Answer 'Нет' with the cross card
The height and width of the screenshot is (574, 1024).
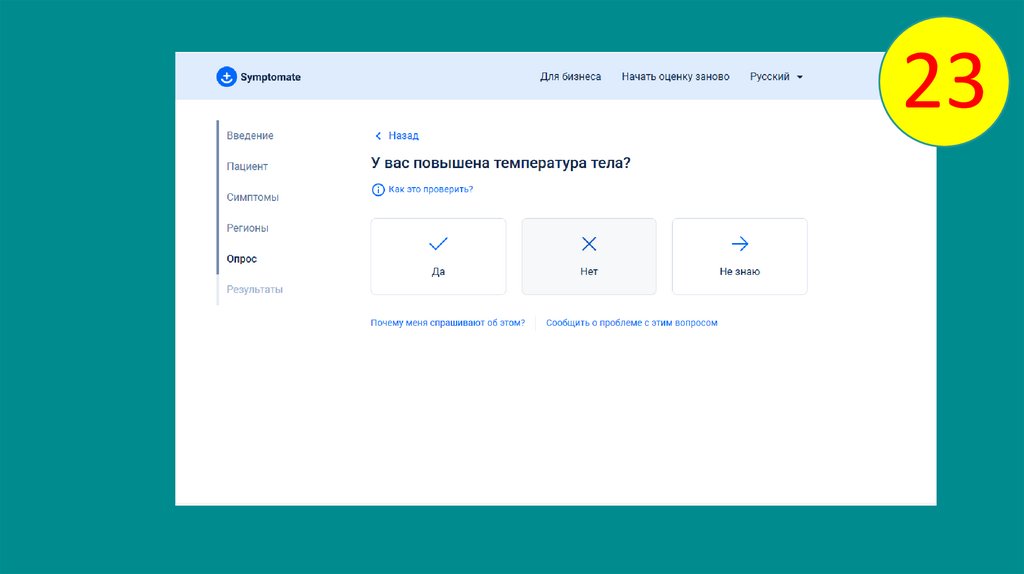(588, 256)
